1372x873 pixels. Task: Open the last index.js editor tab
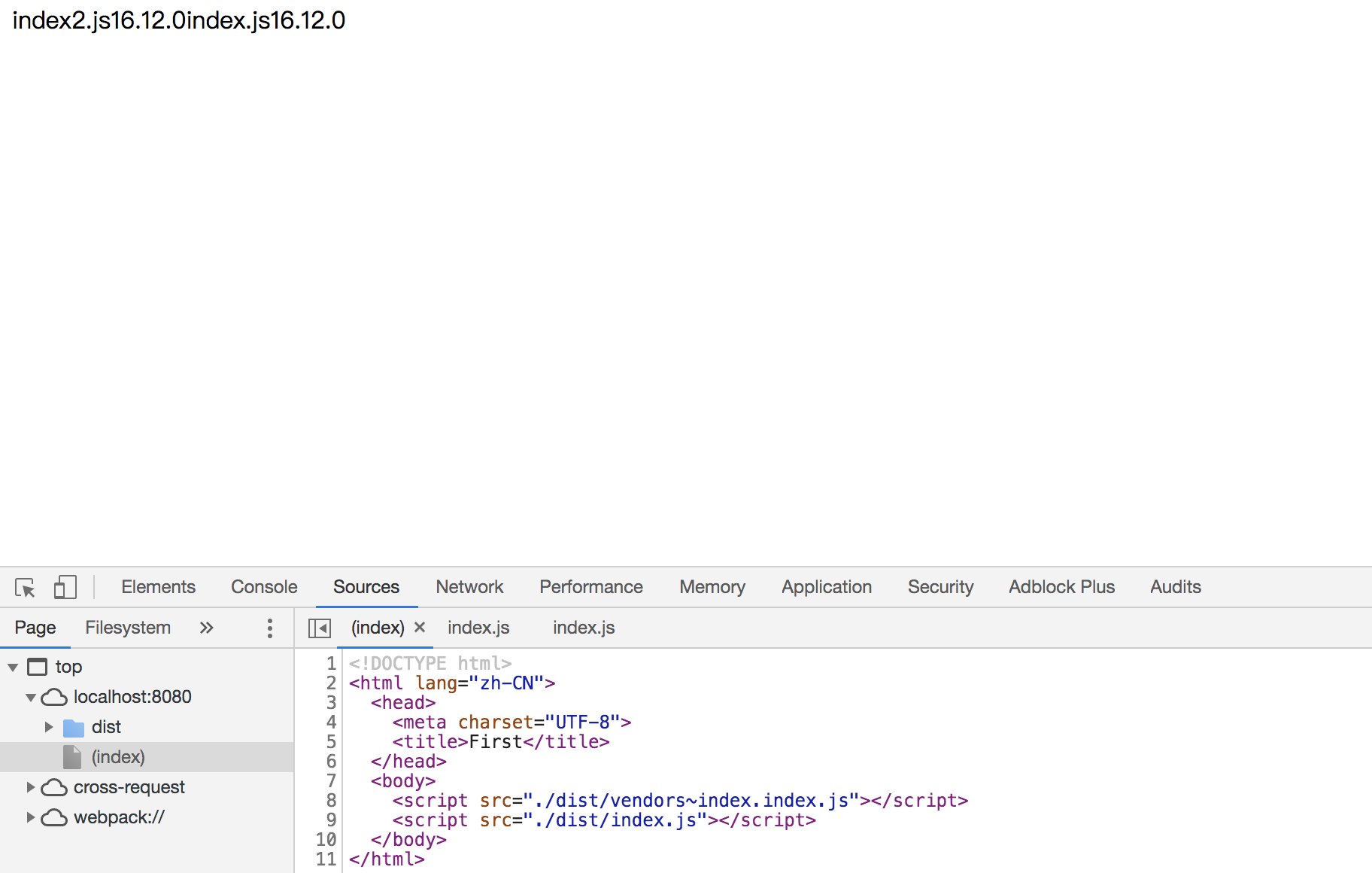click(584, 628)
